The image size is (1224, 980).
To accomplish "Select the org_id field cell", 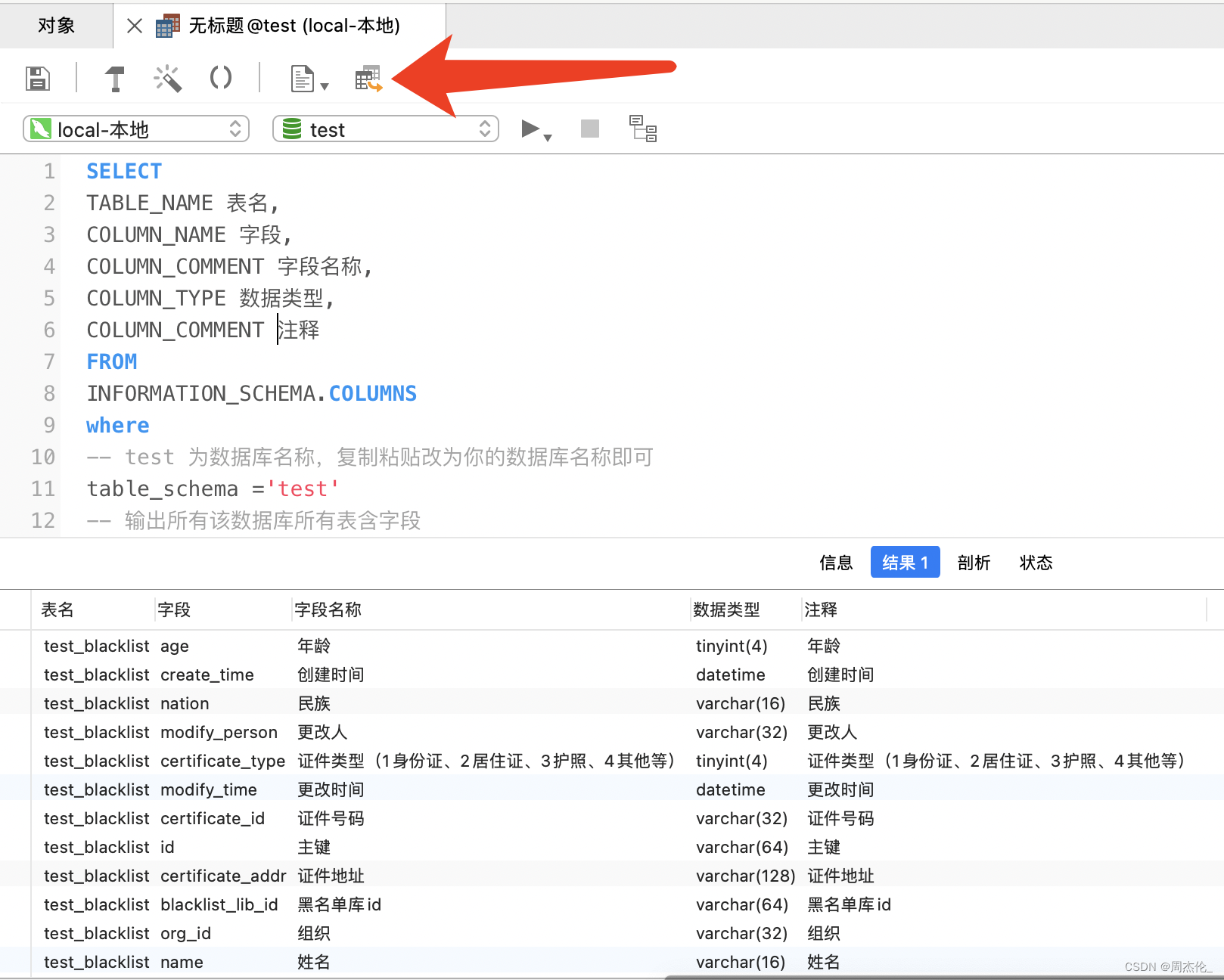I will (186, 933).
